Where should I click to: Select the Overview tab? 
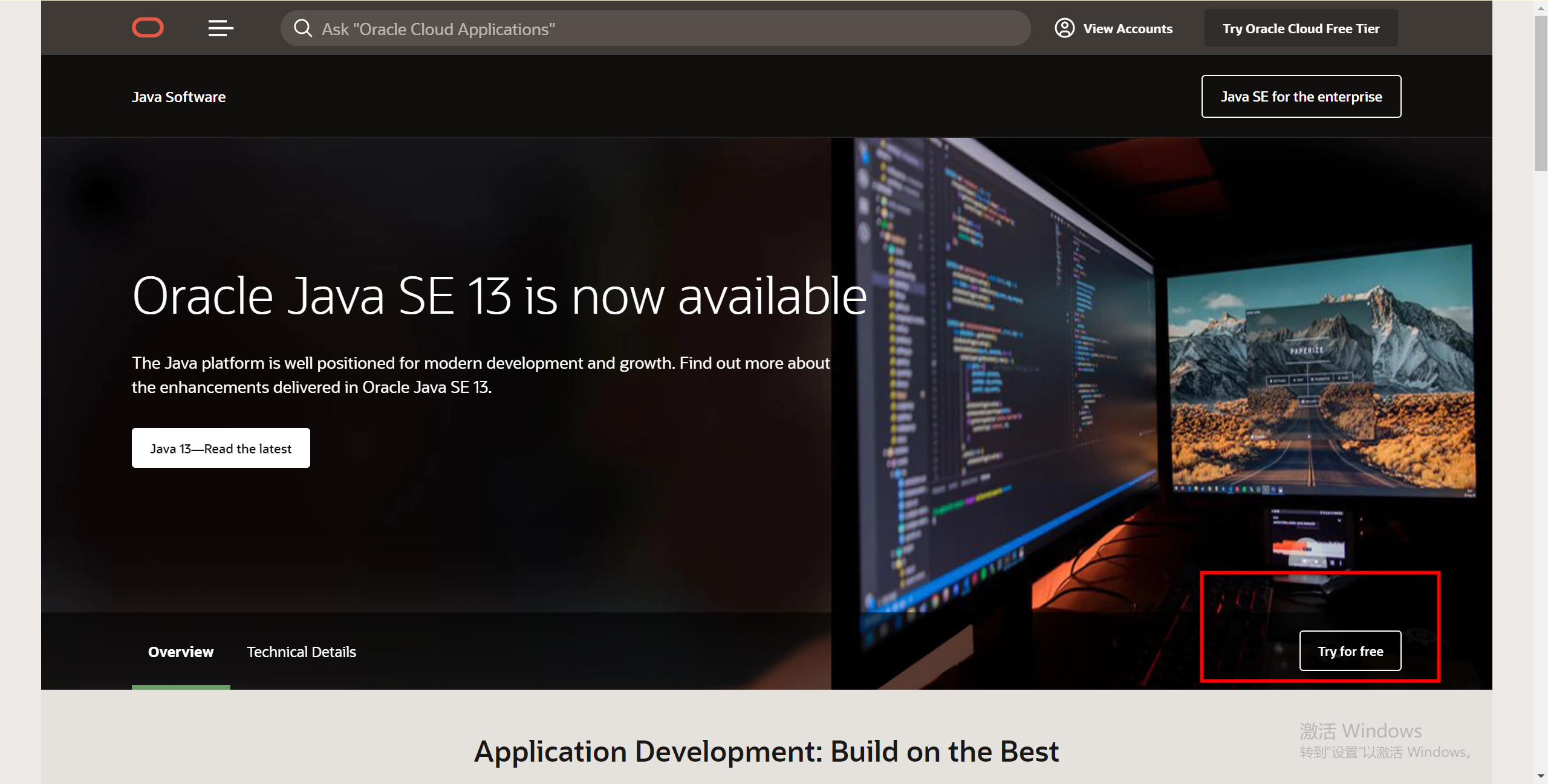181,652
